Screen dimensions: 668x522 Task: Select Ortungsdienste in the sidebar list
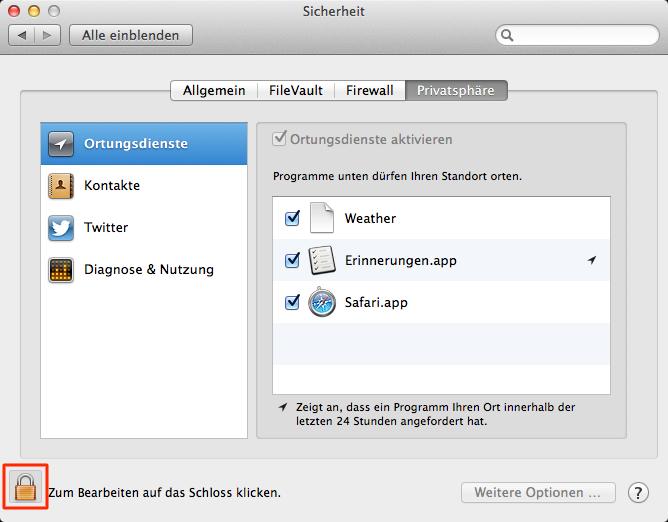click(x=144, y=144)
